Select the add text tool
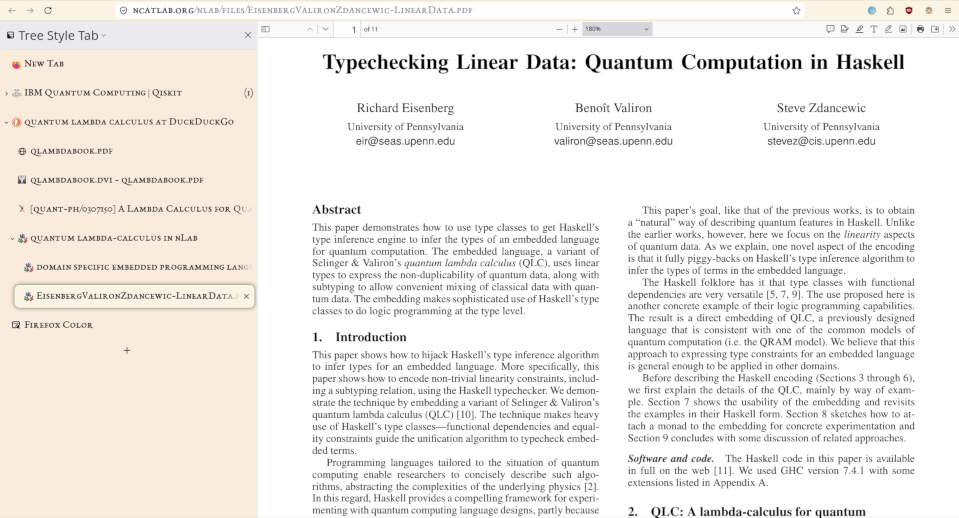Image resolution: width=959 pixels, height=518 pixels. (874, 29)
